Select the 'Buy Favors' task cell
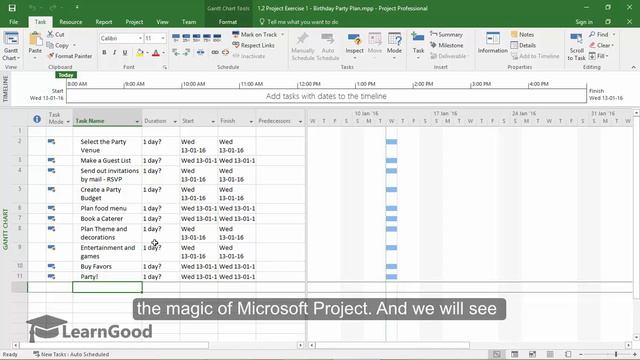The image size is (640, 360). (x=107, y=267)
